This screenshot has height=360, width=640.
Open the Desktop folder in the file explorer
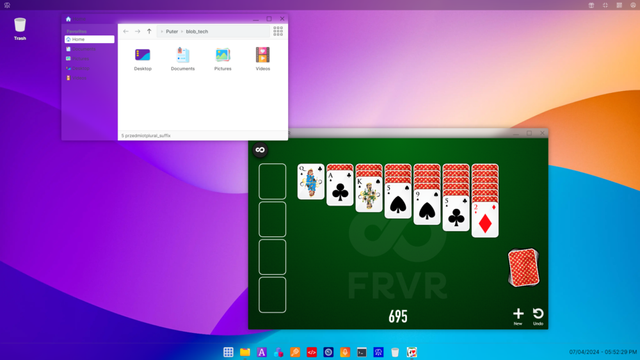[x=143, y=59]
